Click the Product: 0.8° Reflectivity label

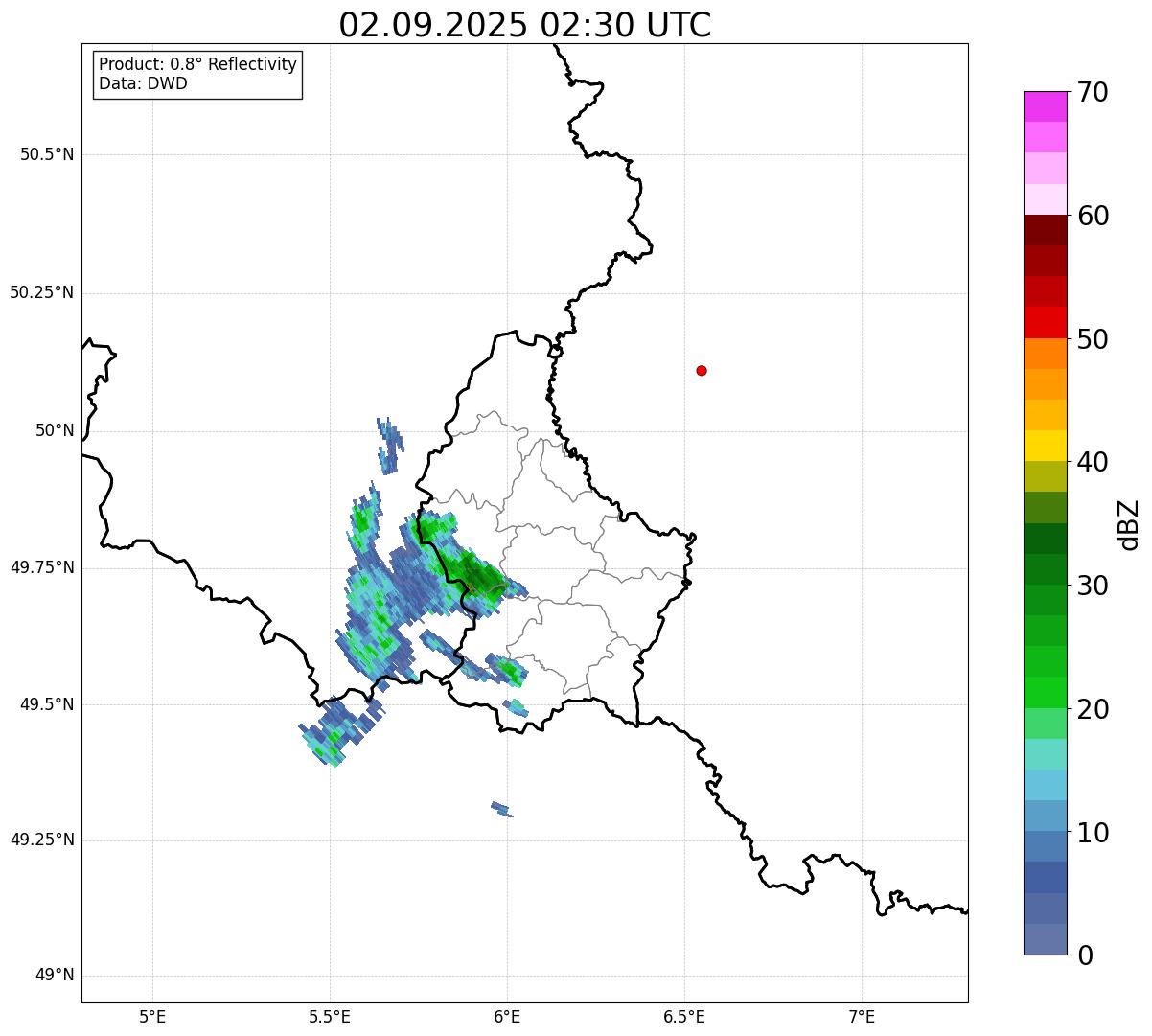(198, 64)
